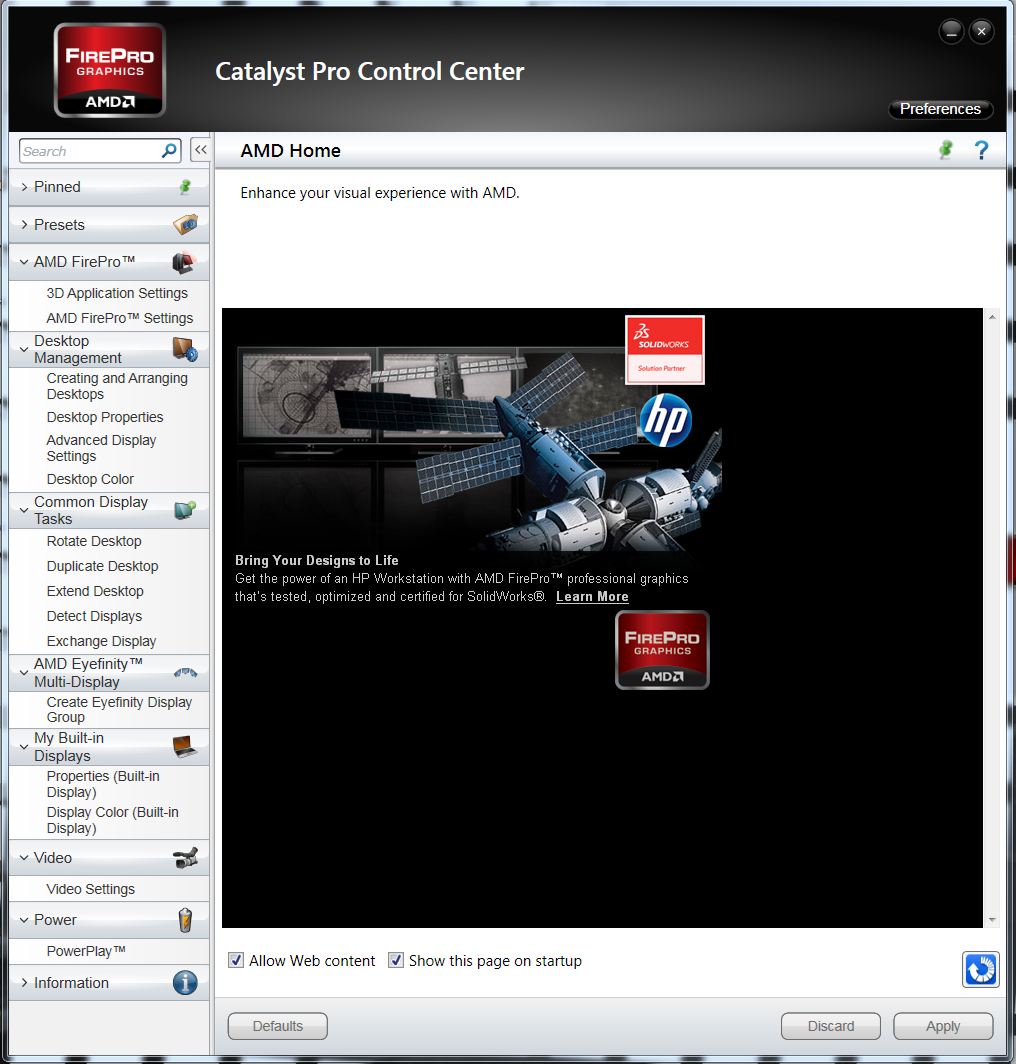The image size is (1016, 1064).
Task: Open AMD FirePro Settings
Action: pos(119,318)
